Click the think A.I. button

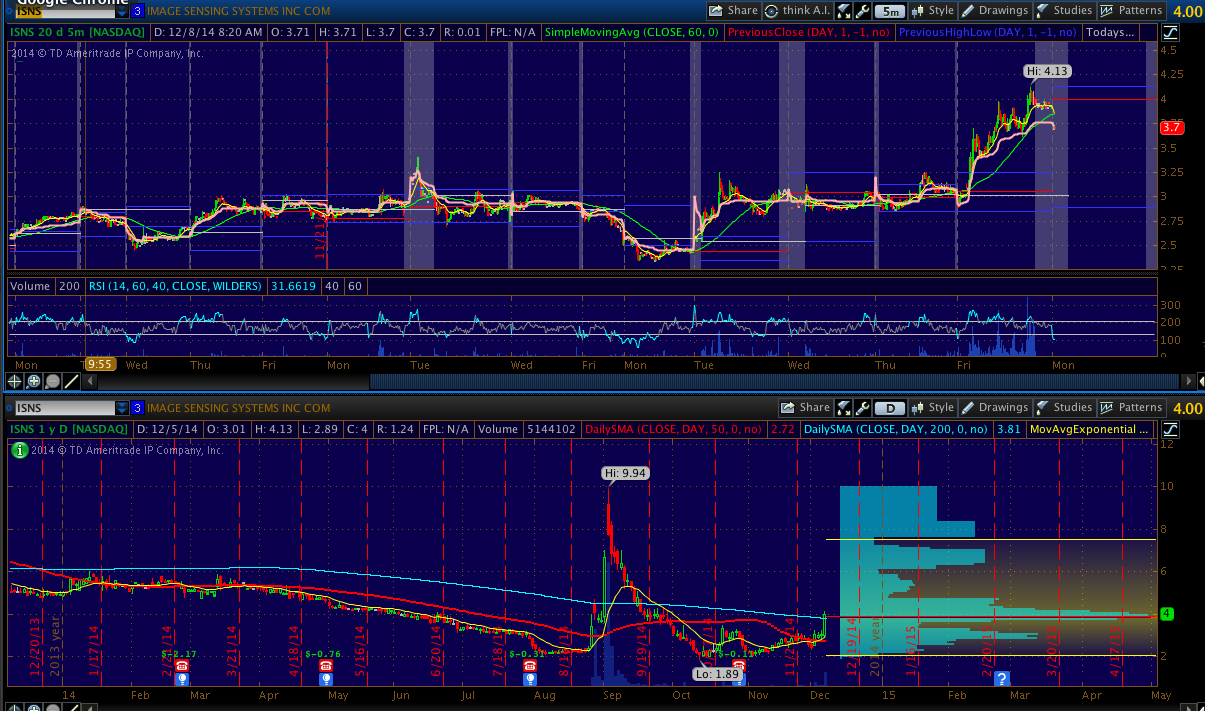point(799,11)
